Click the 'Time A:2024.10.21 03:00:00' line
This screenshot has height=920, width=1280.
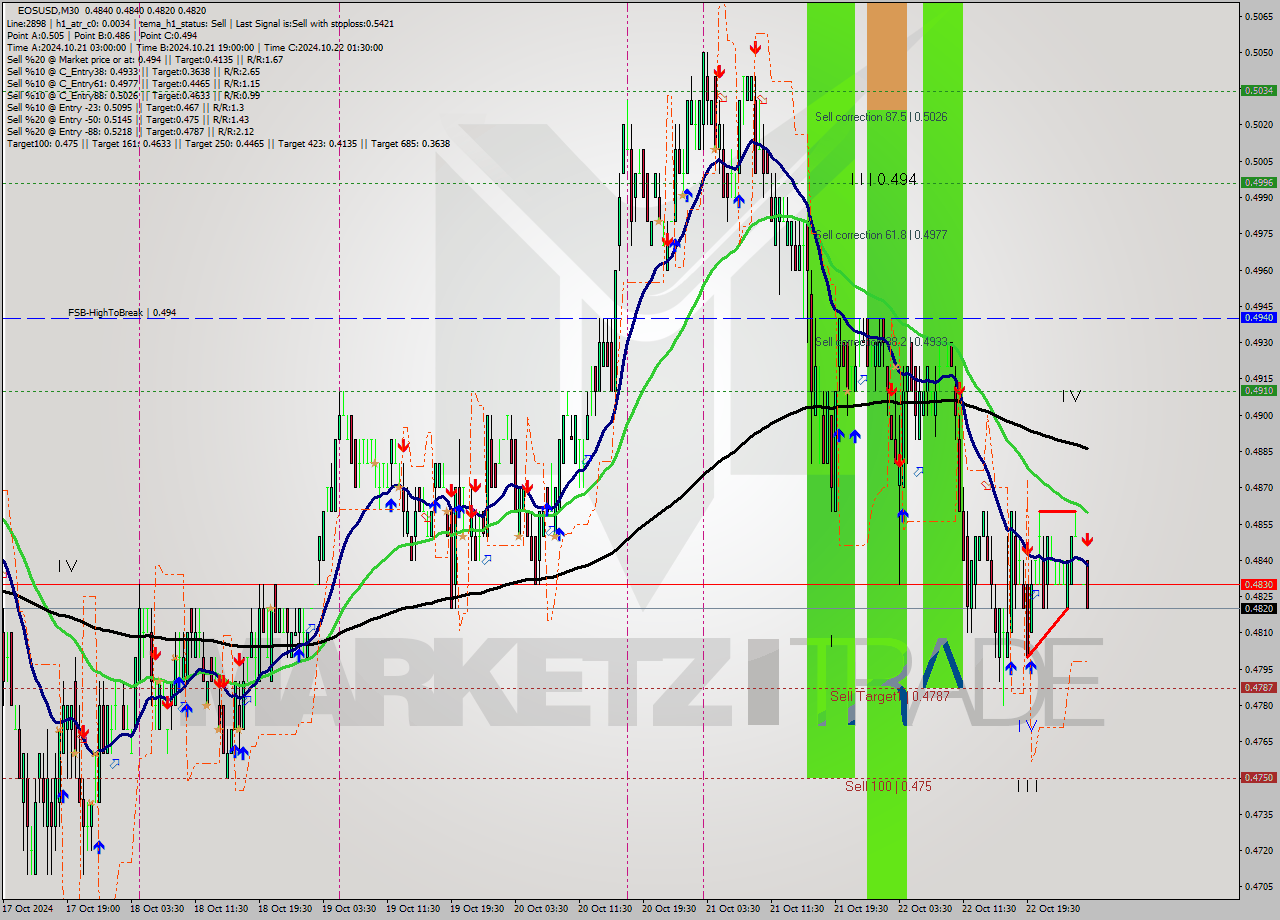click(194, 47)
